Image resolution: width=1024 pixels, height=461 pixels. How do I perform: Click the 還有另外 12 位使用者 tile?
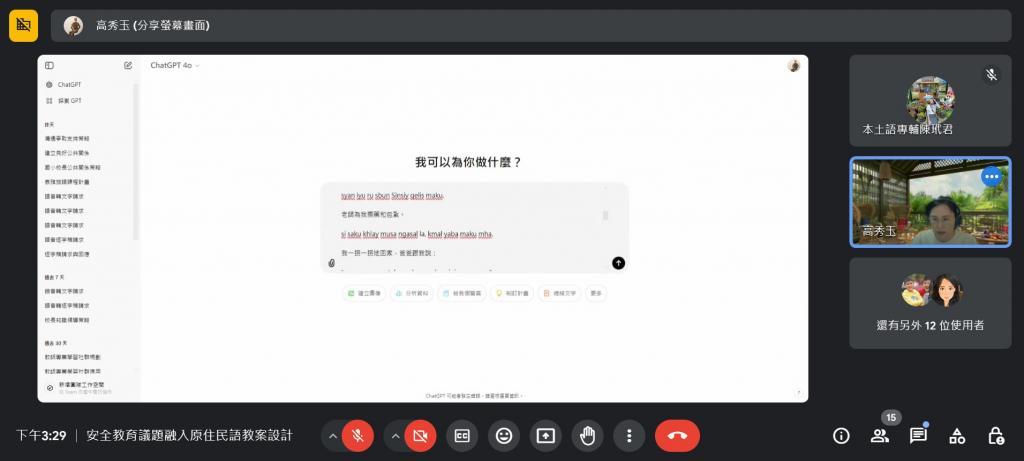930,303
